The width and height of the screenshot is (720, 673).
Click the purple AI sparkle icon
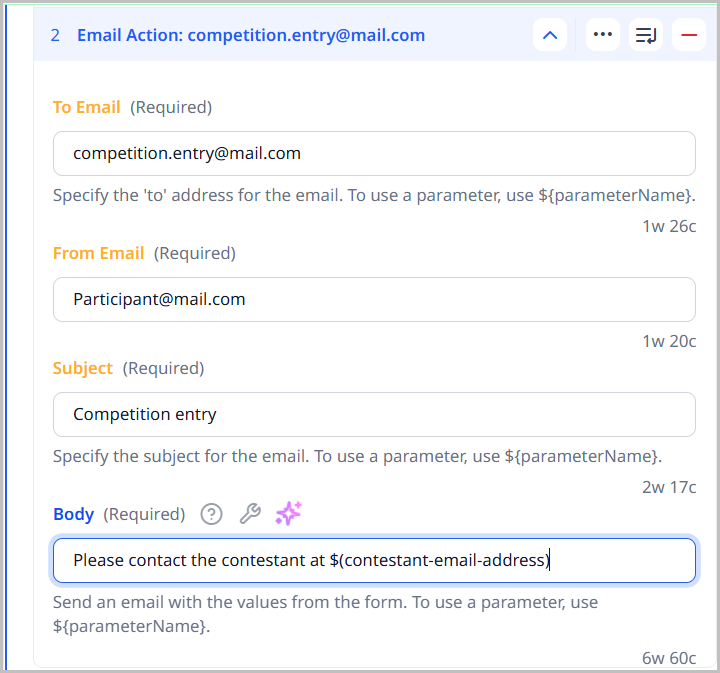pyautogui.click(x=289, y=514)
